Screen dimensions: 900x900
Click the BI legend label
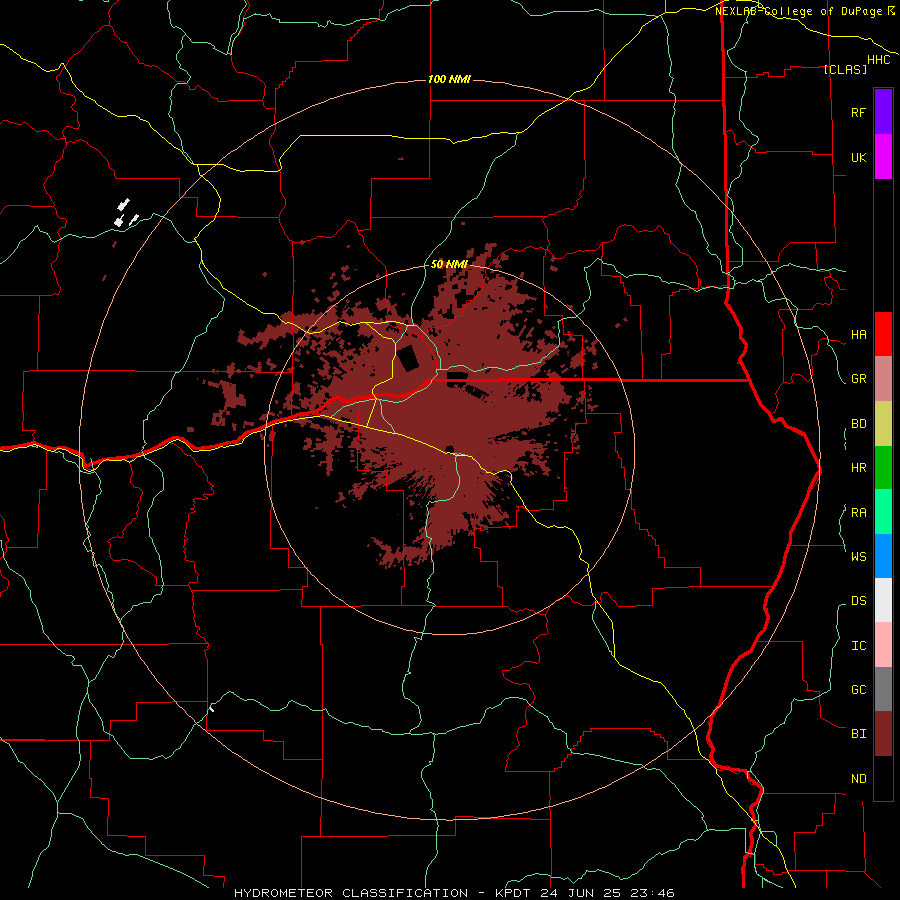click(858, 734)
